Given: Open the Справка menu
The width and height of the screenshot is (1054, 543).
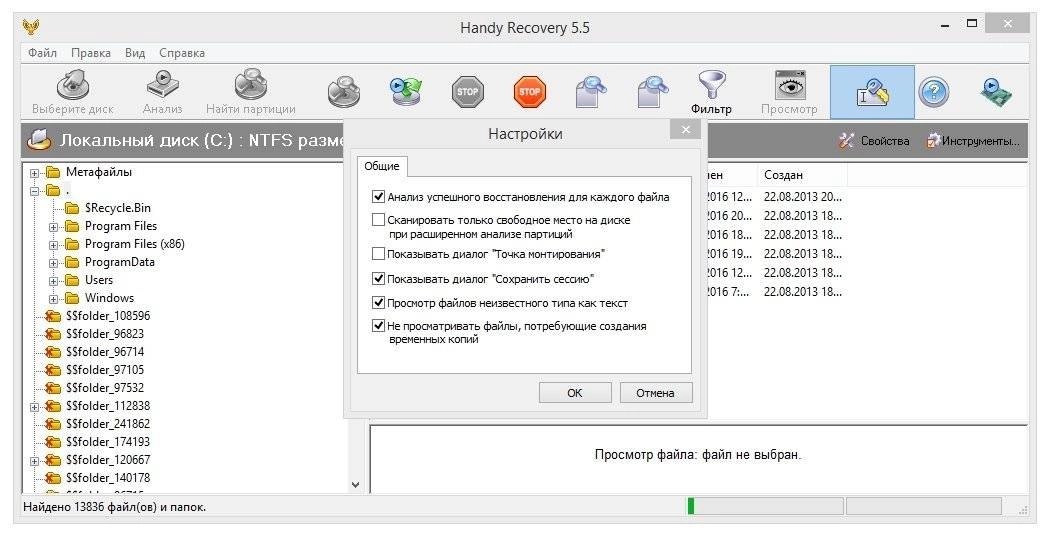Looking at the screenshot, I should click(181, 52).
